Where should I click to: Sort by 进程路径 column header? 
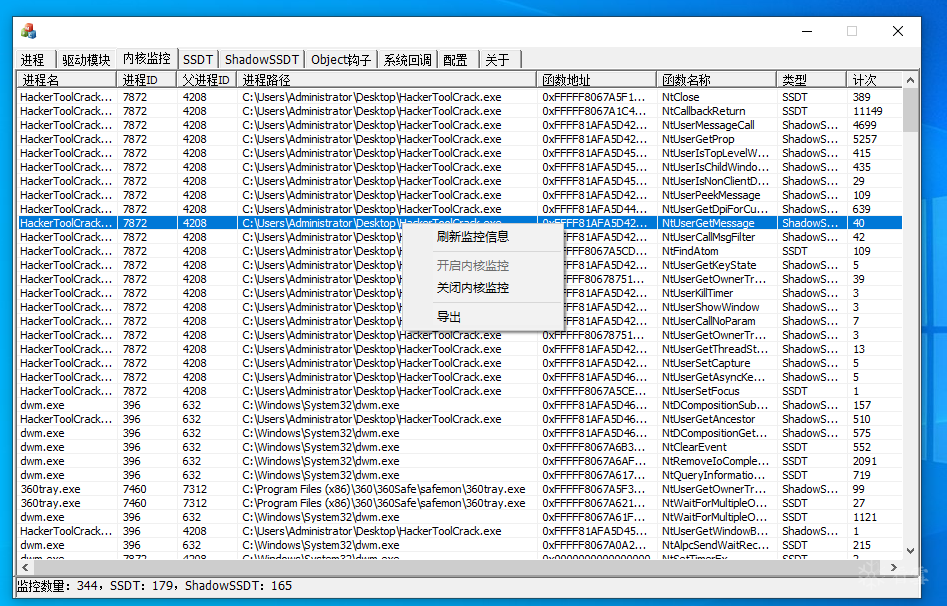pyautogui.click(x=387, y=80)
